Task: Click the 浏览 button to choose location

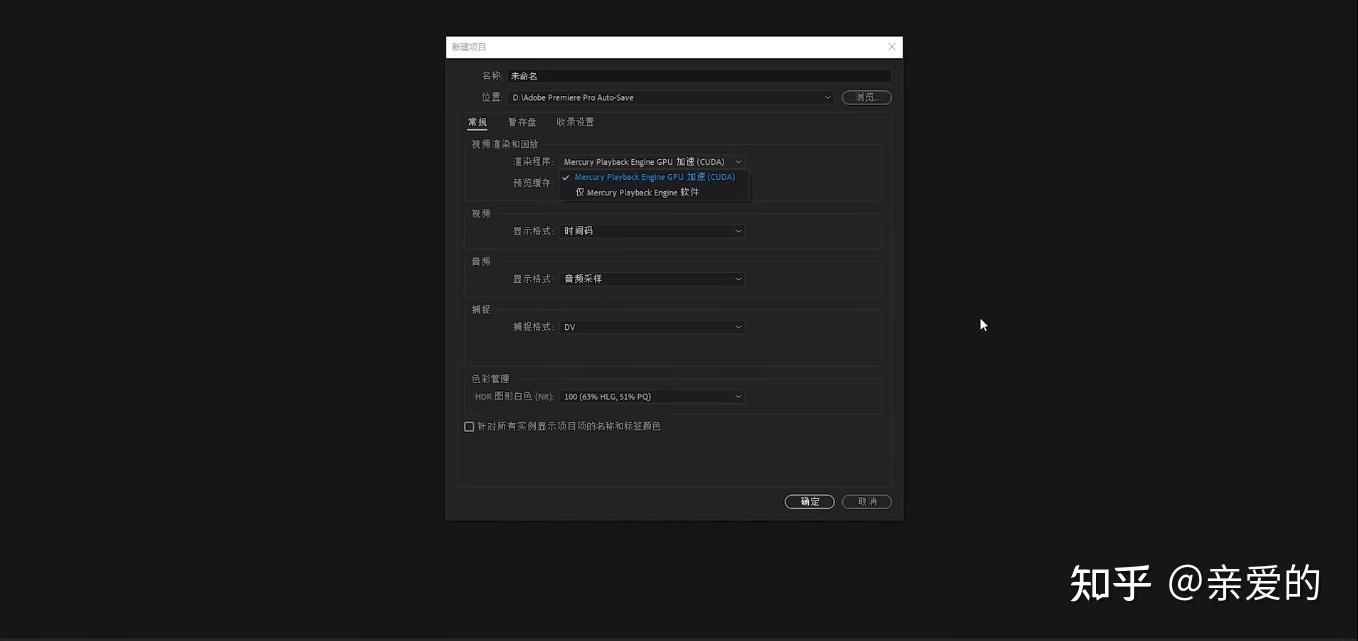Action: (865, 97)
